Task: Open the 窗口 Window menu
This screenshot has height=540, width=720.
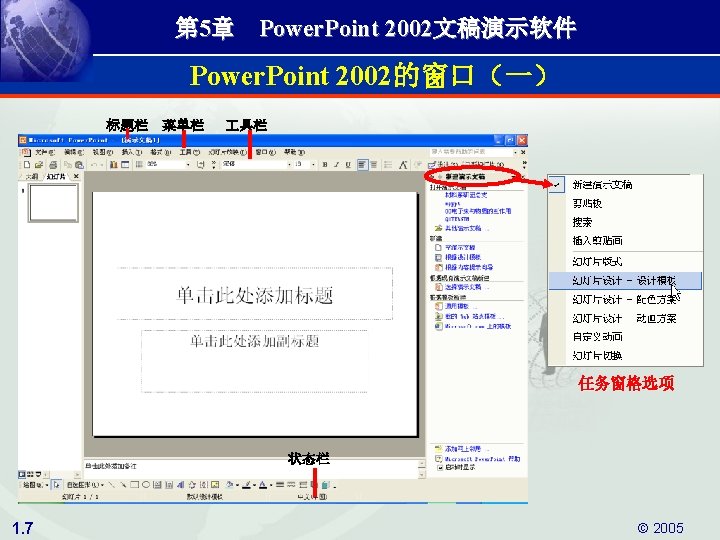Action: click(265, 152)
